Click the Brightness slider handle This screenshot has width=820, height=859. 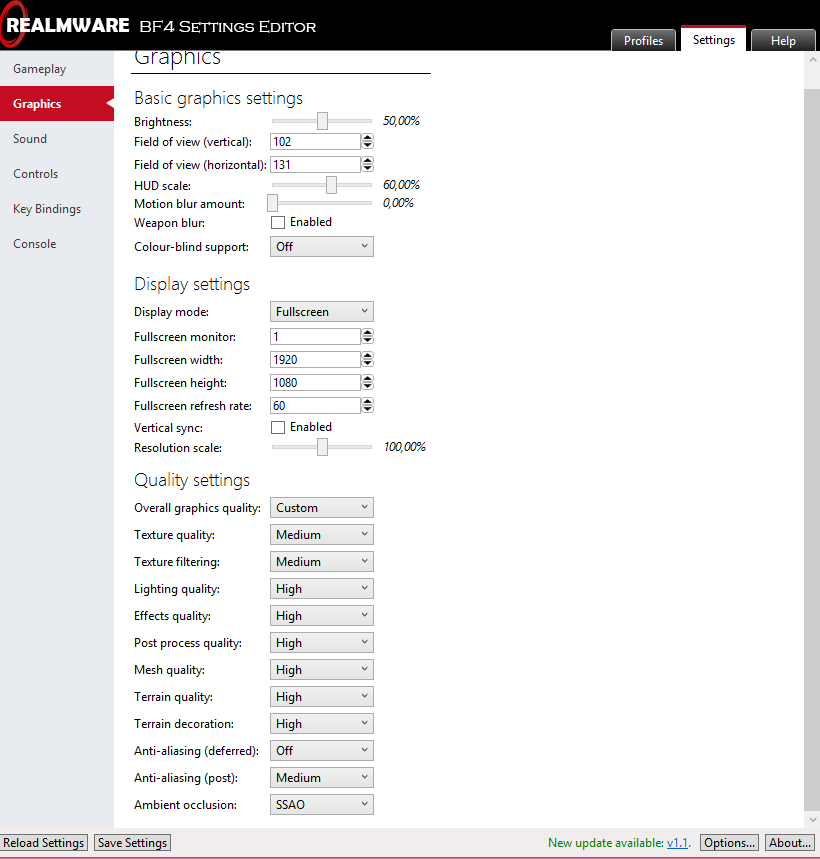323,121
